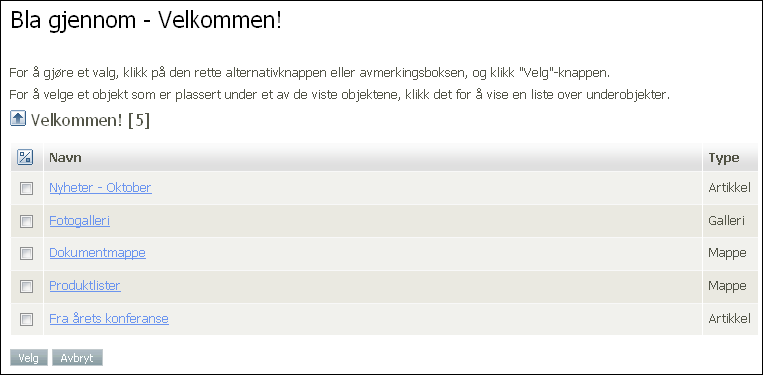Click the Avbryt button to cancel
The image size is (763, 375).
point(77,357)
